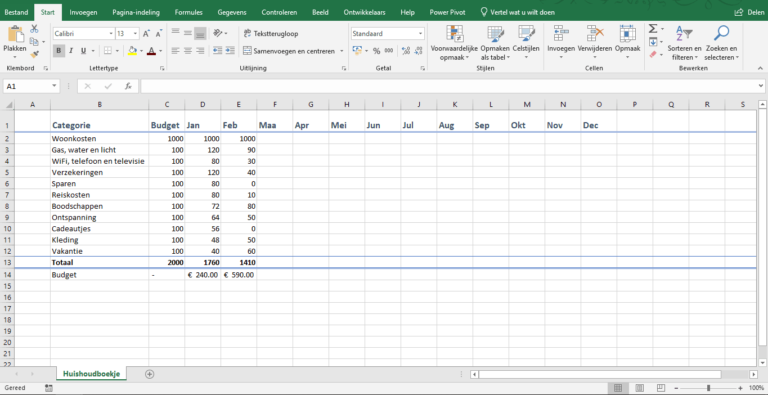Image resolution: width=768 pixels, height=395 pixels.
Task: Click the yellow fill color button
Action: (x=132, y=50)
